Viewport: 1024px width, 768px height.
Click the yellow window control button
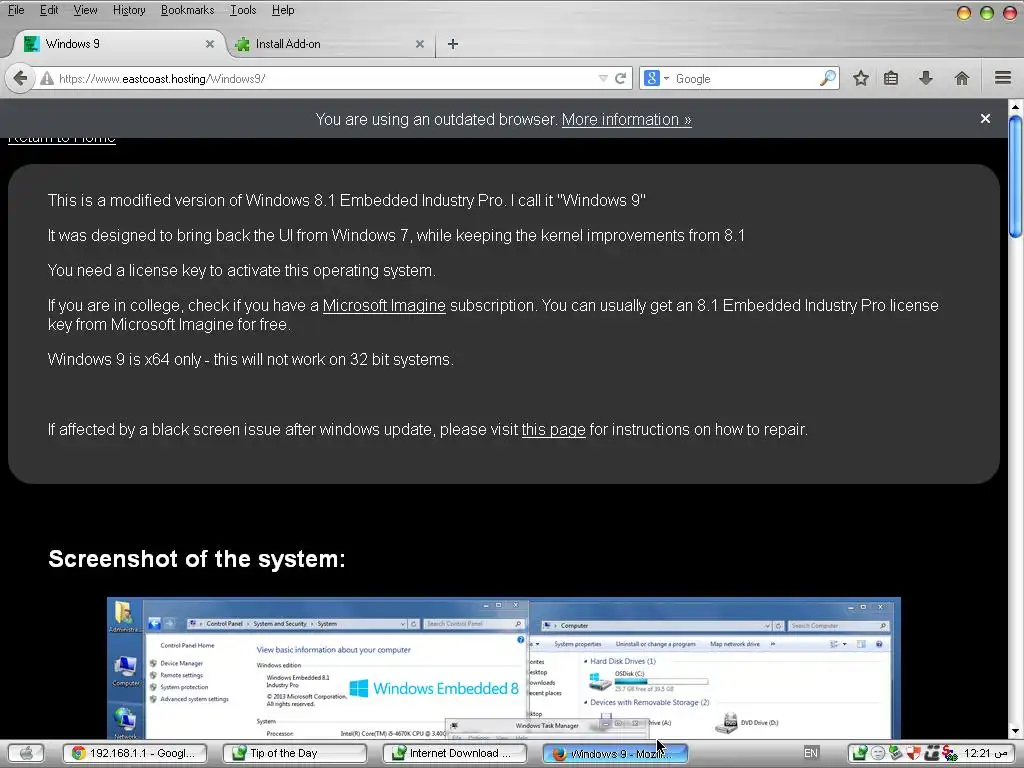pyautogui.click(x=964, y=12)
